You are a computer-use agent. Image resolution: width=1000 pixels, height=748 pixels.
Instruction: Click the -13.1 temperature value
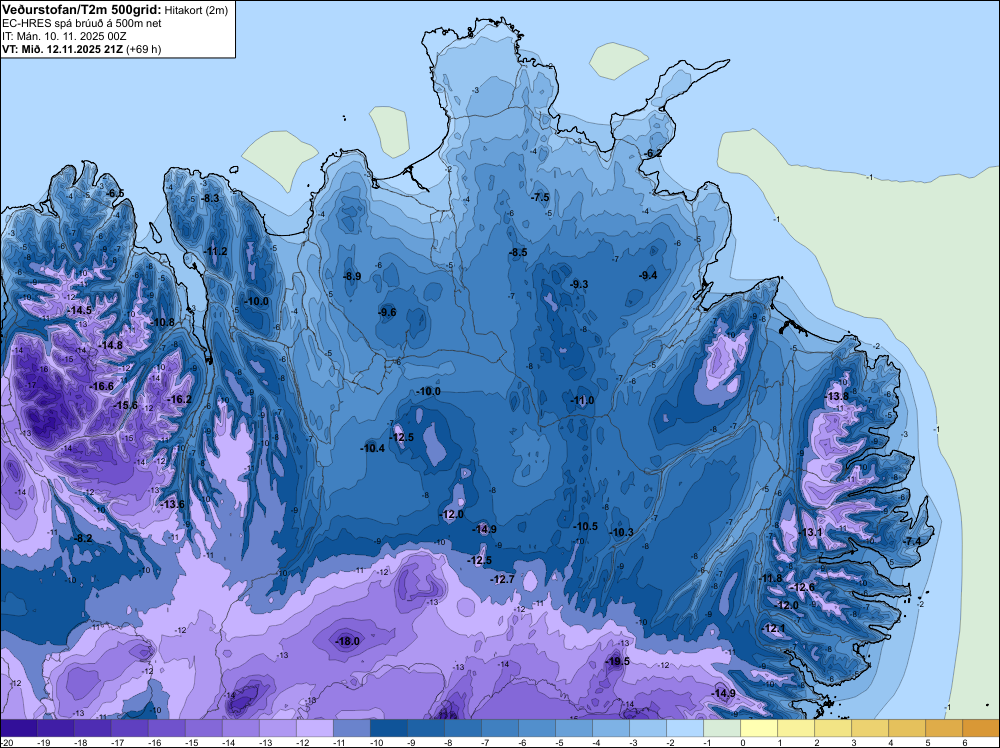pyautogui.click(x=810, y=532)
